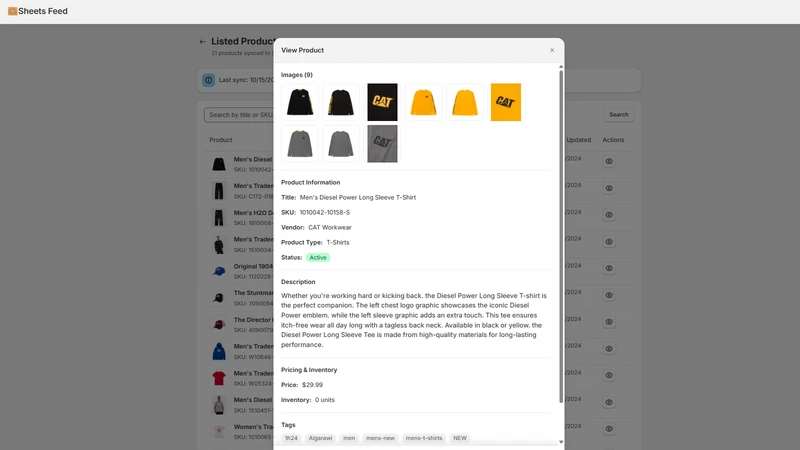
Task: Click the men tag
Action: [349, 438]
